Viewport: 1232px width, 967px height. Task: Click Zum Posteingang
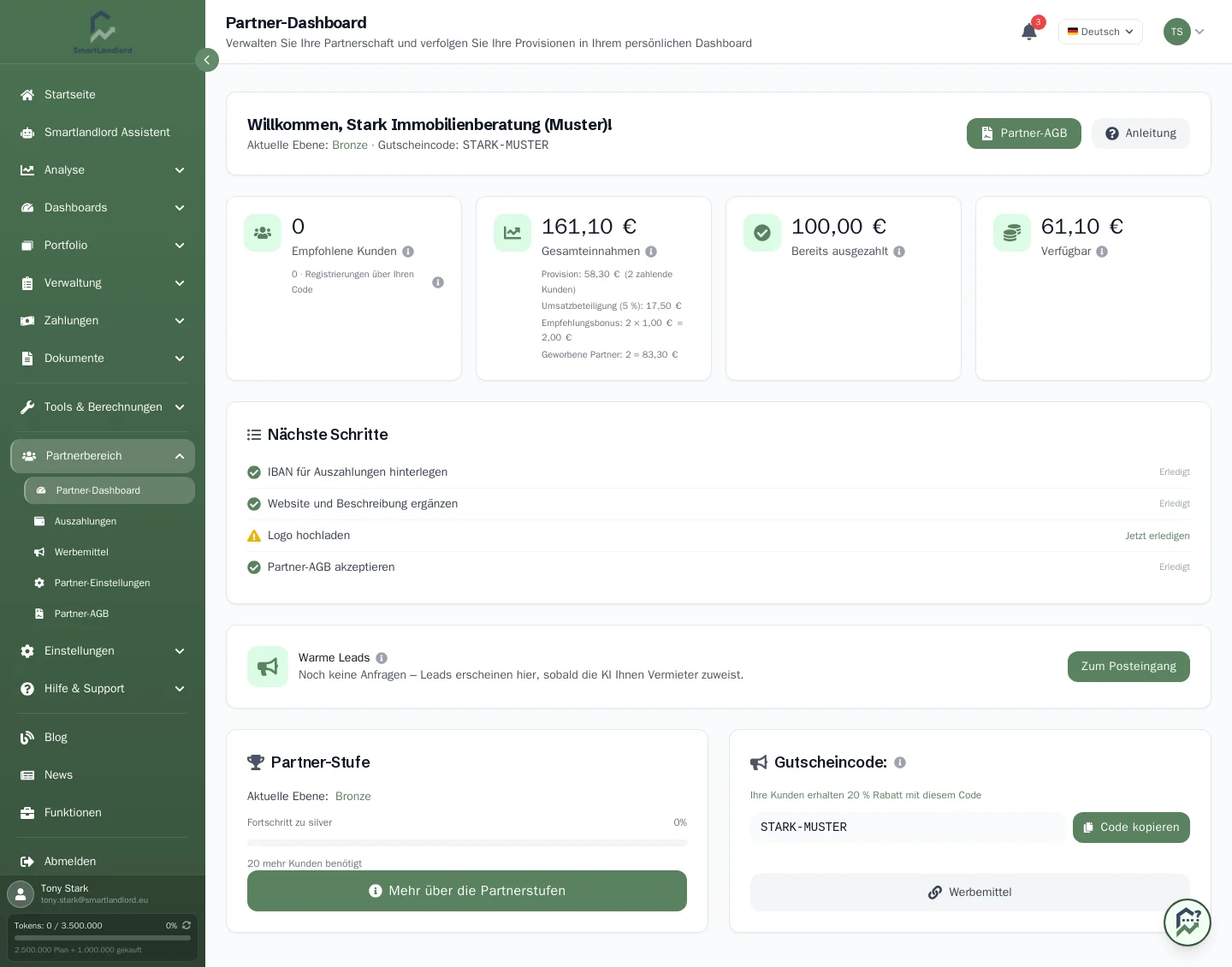pos(1128,667)
